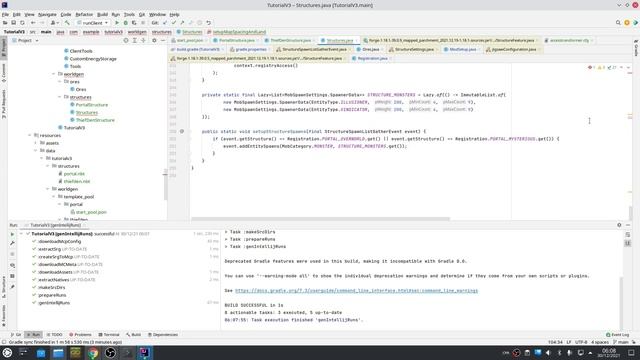This screenshot has height=360, width=640.
Task: Hide the Project panel with minus icon
Action: click(x=162, y=40)
